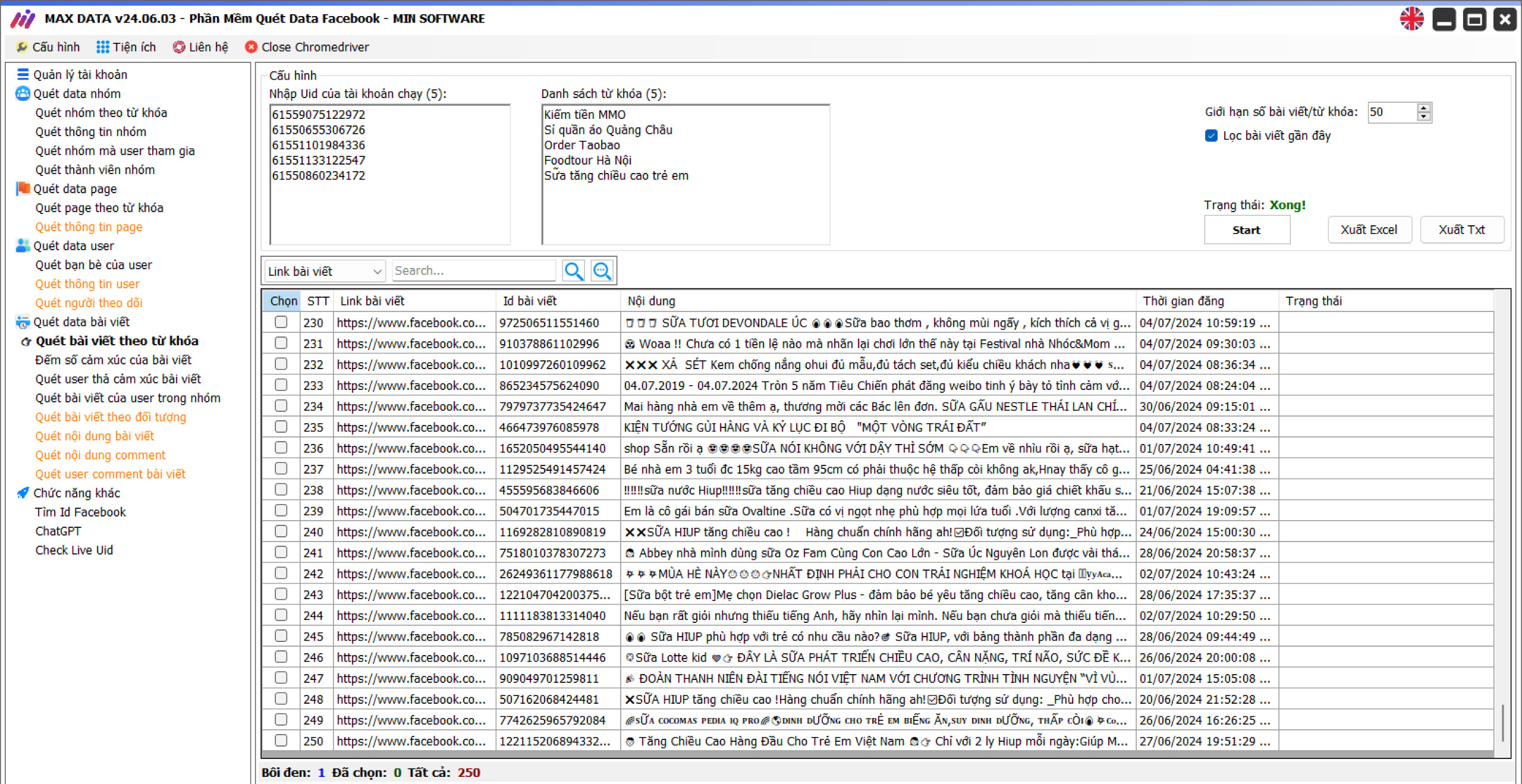Click in the Search text field
This screenshot has height=784, width=1522.
click(473, 271)
